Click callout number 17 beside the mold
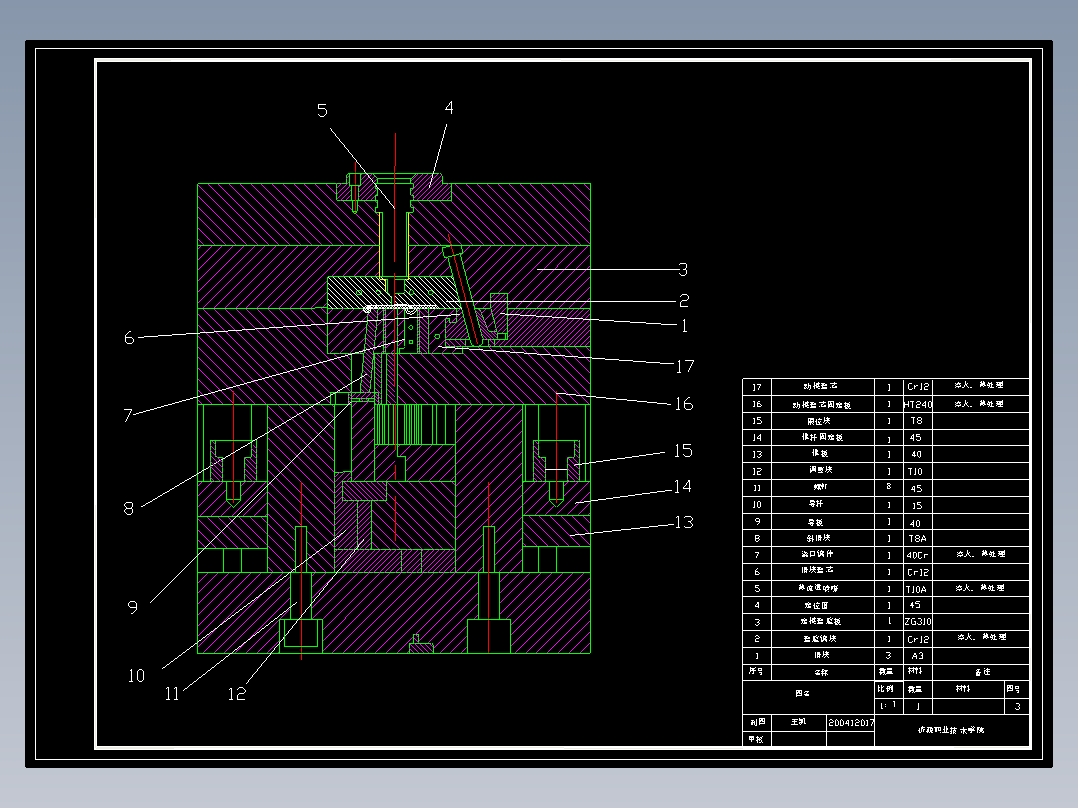The image size is (1078, 808). click(685, 367)
